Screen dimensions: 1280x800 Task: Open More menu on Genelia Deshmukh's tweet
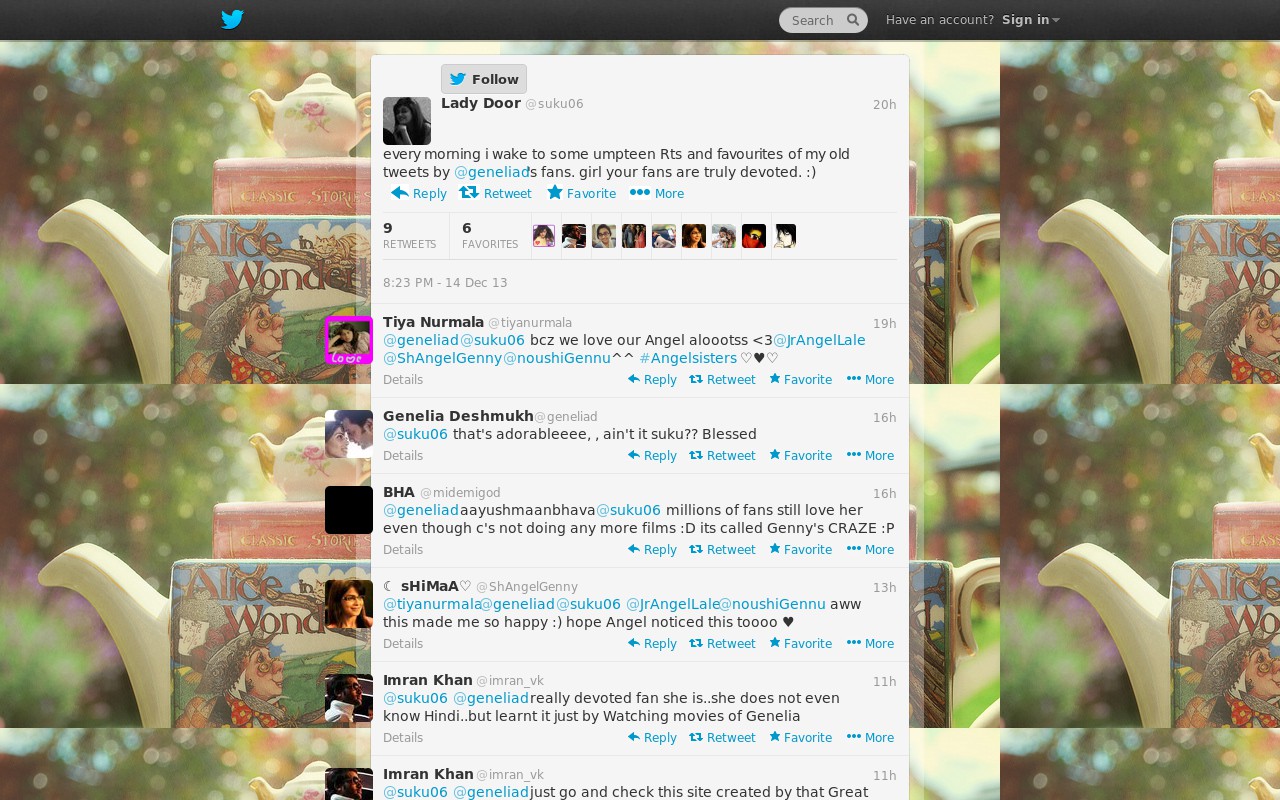pos(870,456)
